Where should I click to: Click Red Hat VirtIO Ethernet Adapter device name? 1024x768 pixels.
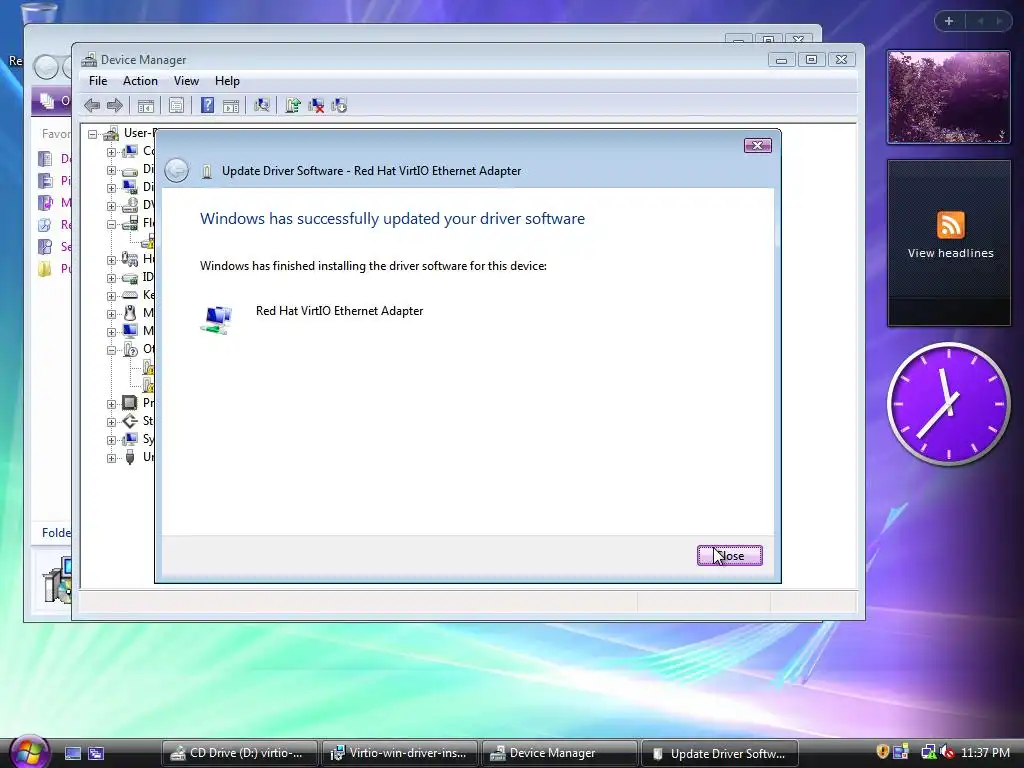coord(340,311)
